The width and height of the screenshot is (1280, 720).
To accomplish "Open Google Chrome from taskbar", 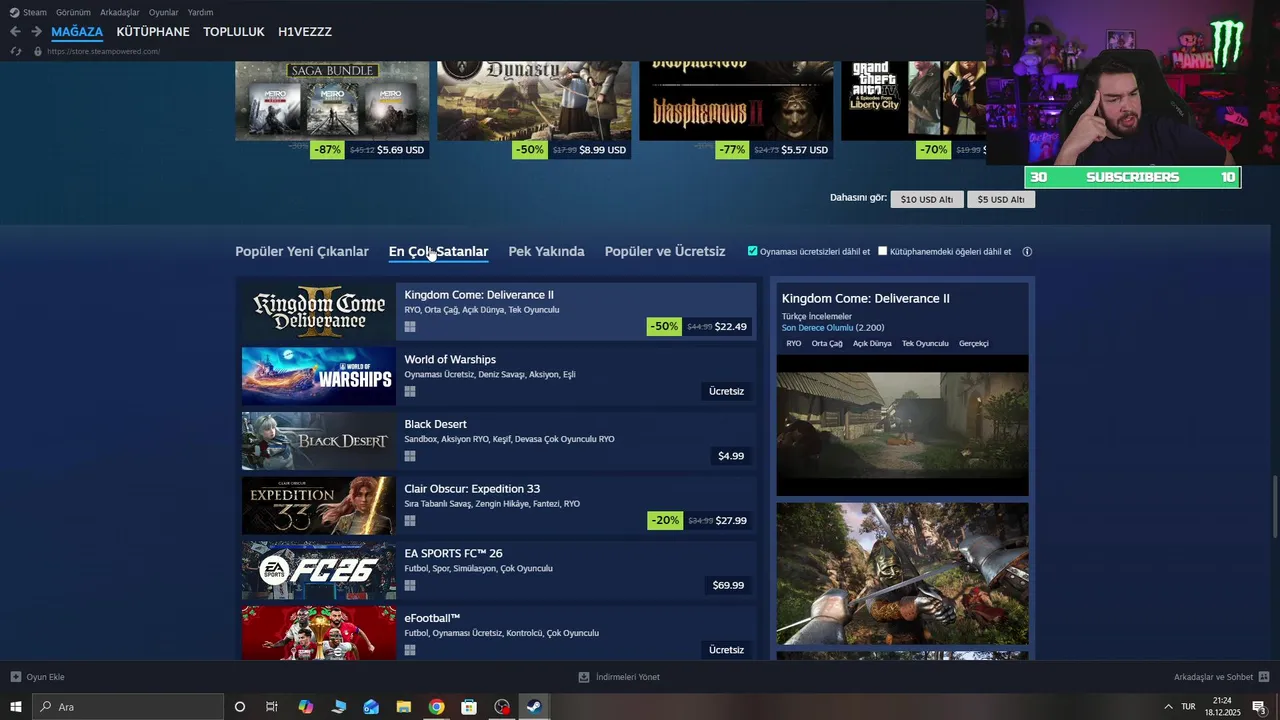I will coord(436,707).
